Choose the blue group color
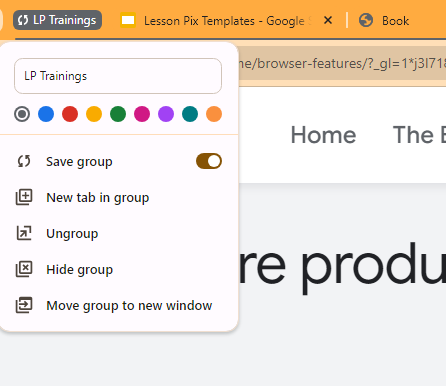The height and width of the screenshot is (386, 446). (x=46, y=114)
